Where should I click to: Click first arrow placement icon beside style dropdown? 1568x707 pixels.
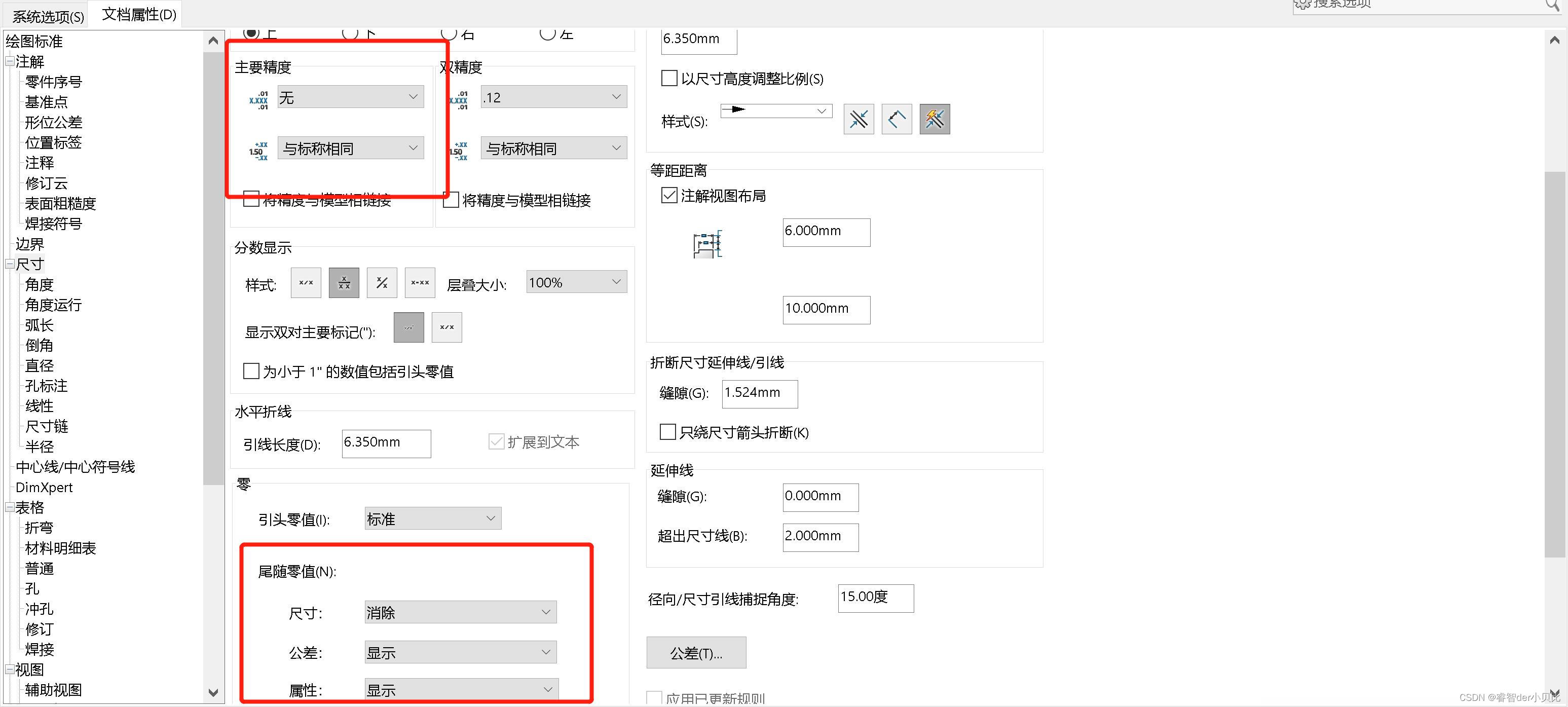click(x=858, y=119)
